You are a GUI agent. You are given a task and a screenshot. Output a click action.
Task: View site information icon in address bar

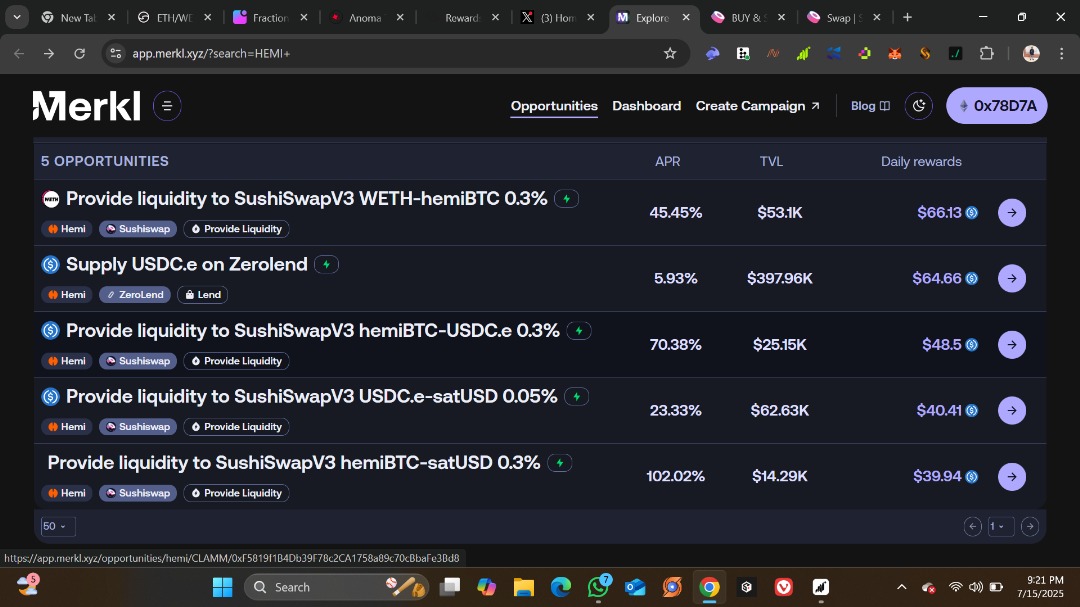click(116, 53)
